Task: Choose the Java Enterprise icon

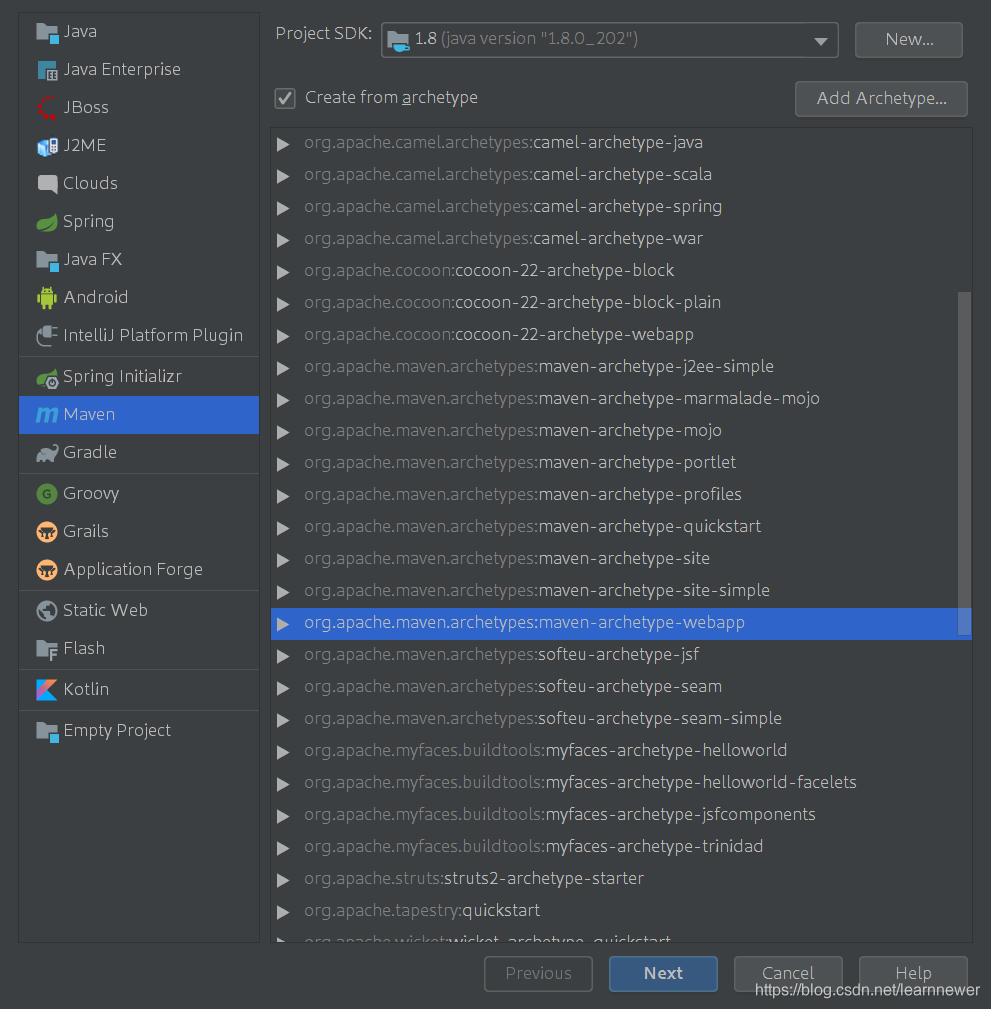Action: tap(47, 70)
